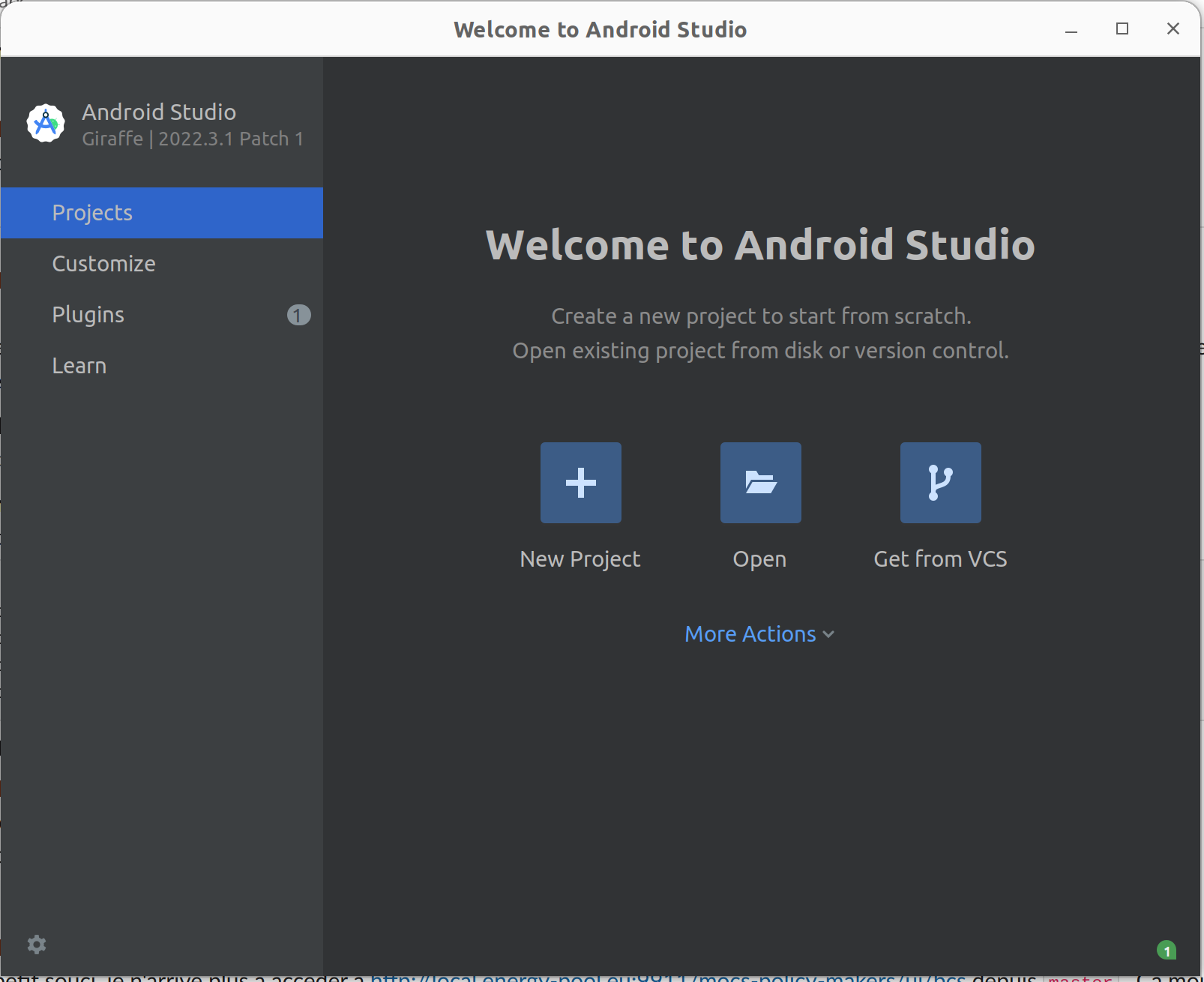Click the Open label
The width and height of the screenshot is (1204, 982).
click(760, 559)
